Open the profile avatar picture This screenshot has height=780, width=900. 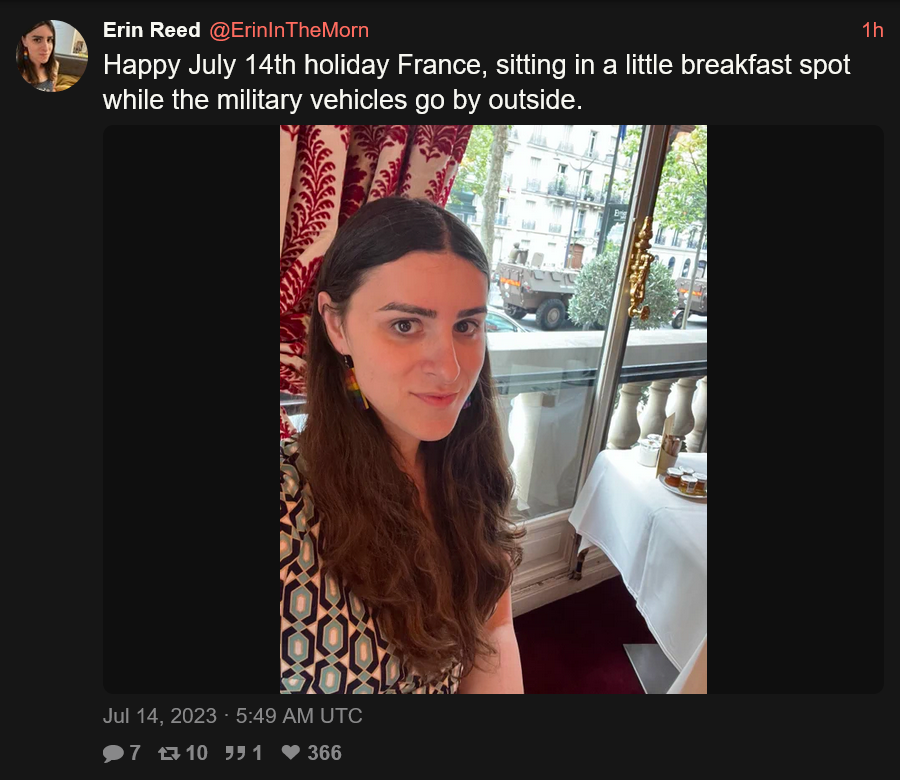[52, 56]
